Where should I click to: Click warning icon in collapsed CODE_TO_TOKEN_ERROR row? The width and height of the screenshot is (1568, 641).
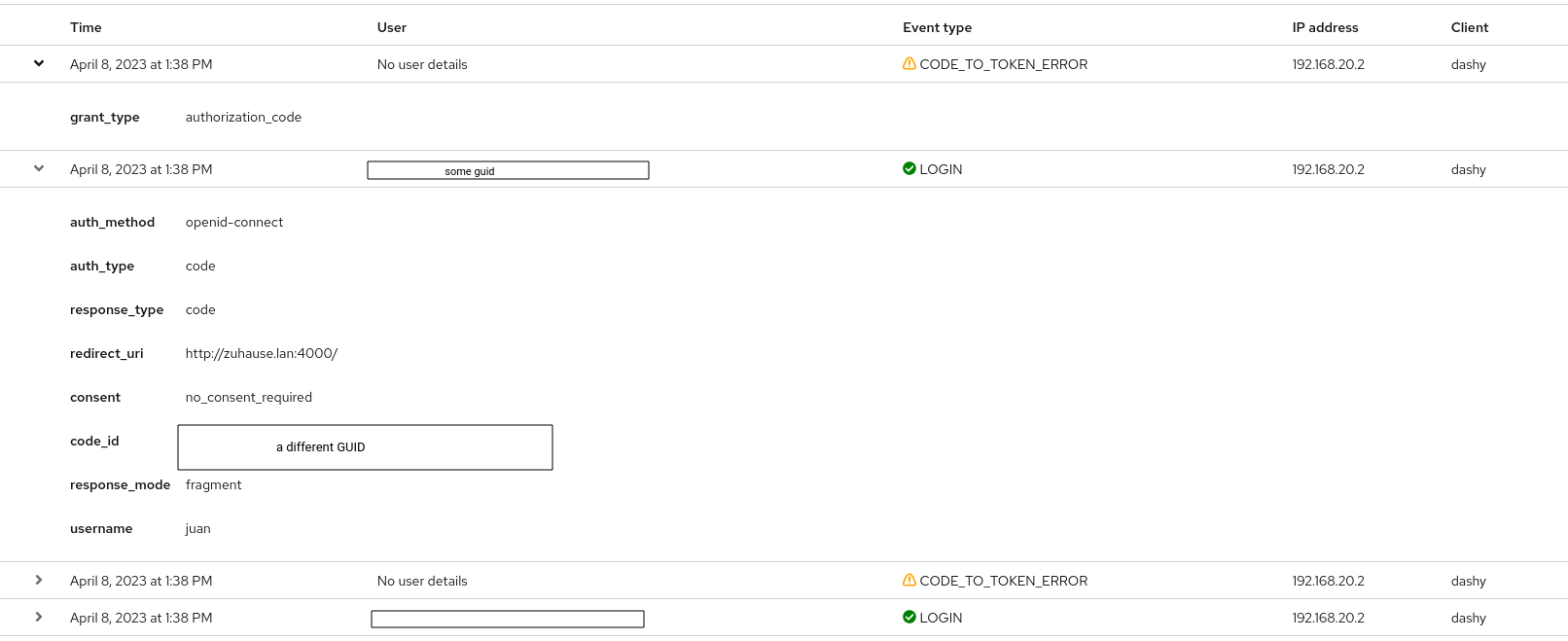pos(909,581)
